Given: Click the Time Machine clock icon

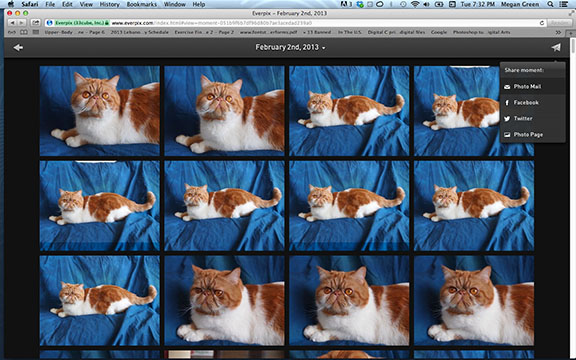Looking at the screenshot, I should pyautogui.click(x=403, y=4).
